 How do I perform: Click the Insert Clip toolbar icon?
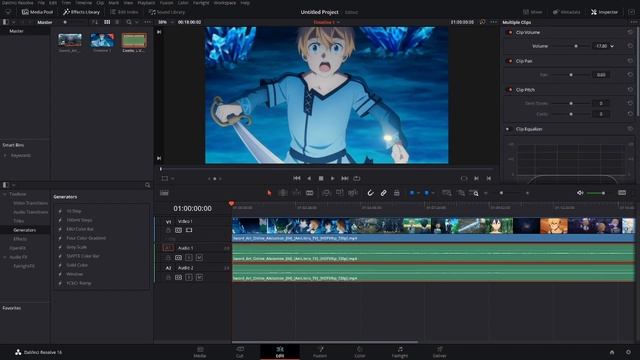[x=326, y=193]
